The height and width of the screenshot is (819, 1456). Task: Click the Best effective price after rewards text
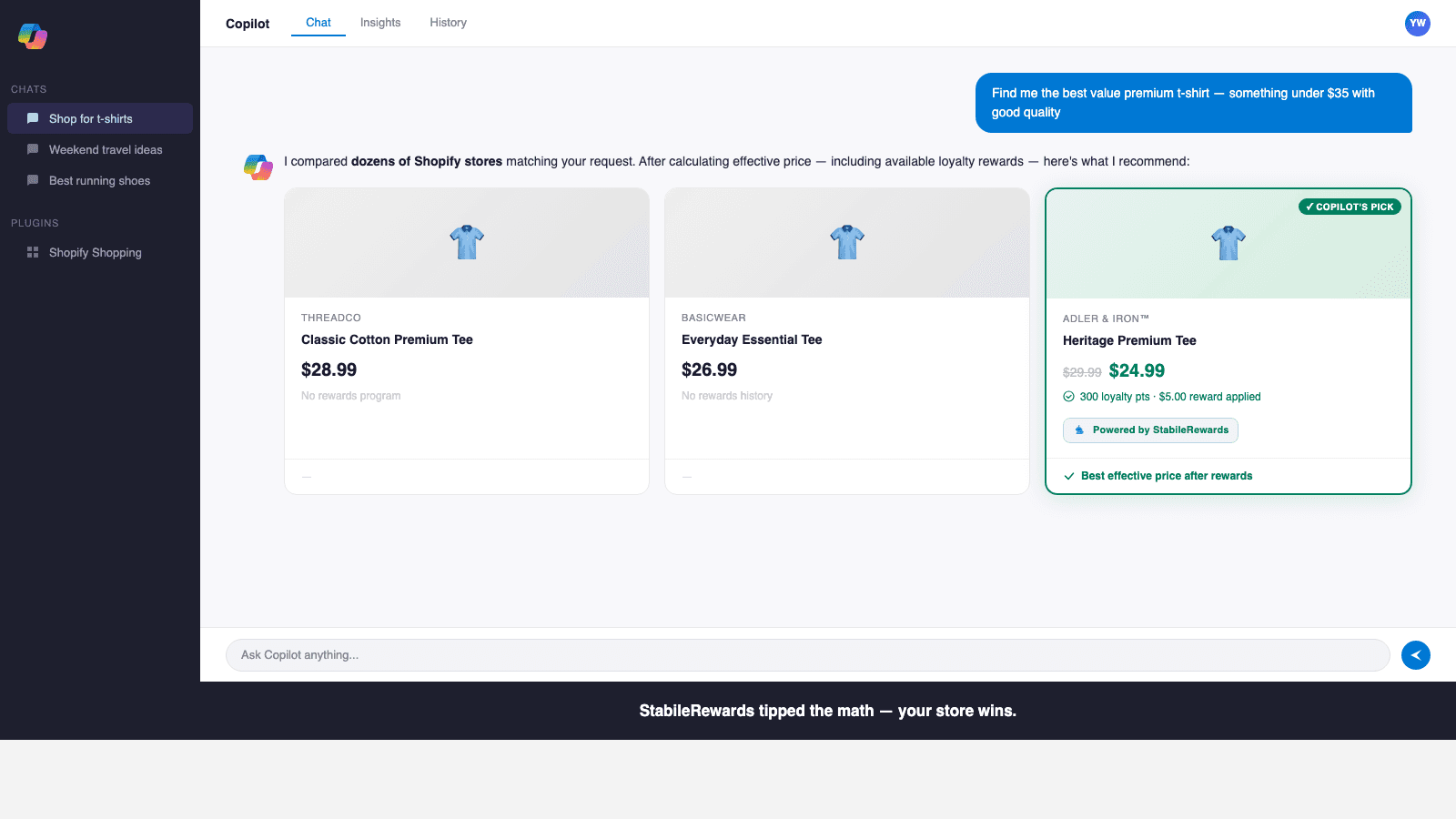coord(1167,476)
